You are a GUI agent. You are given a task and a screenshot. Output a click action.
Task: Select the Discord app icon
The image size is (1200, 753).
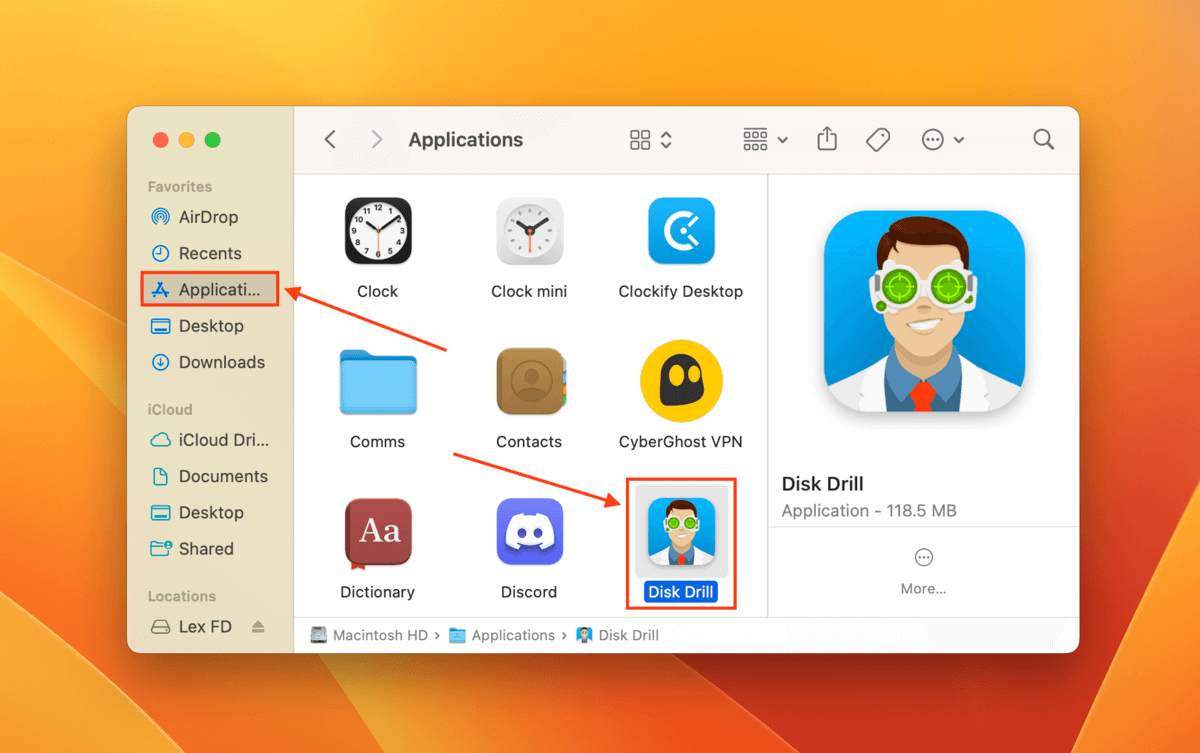coord(529,532)
